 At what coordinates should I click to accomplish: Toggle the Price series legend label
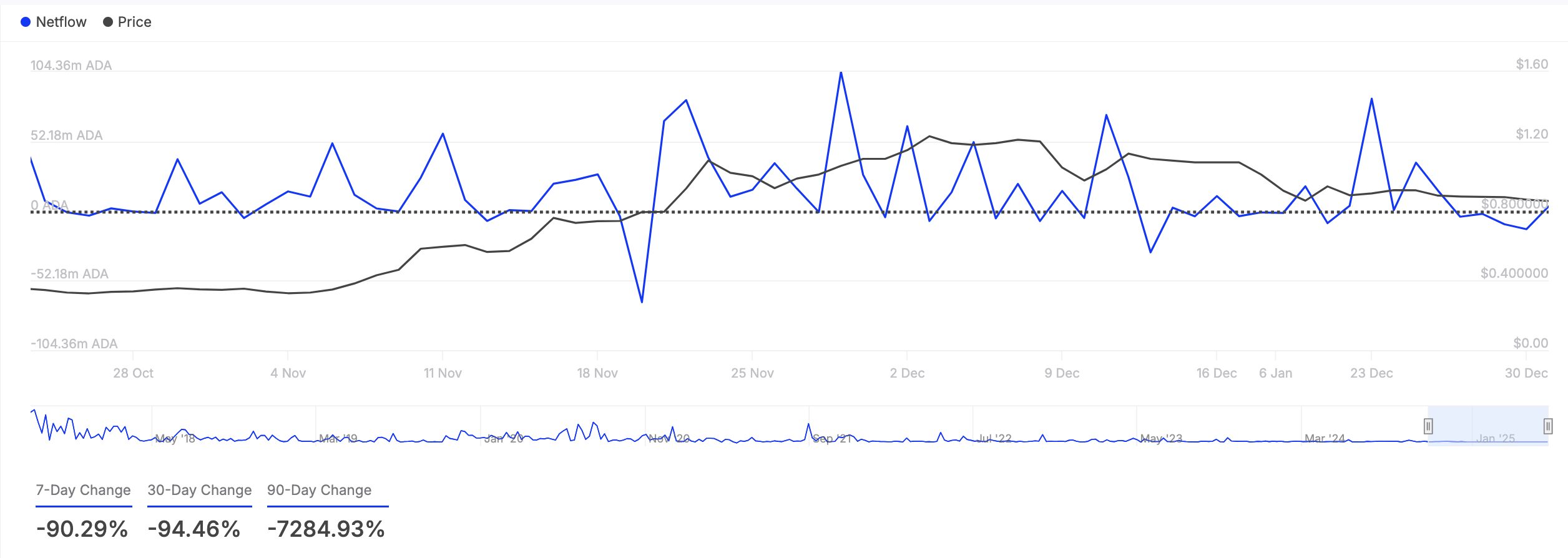[134, 22]
